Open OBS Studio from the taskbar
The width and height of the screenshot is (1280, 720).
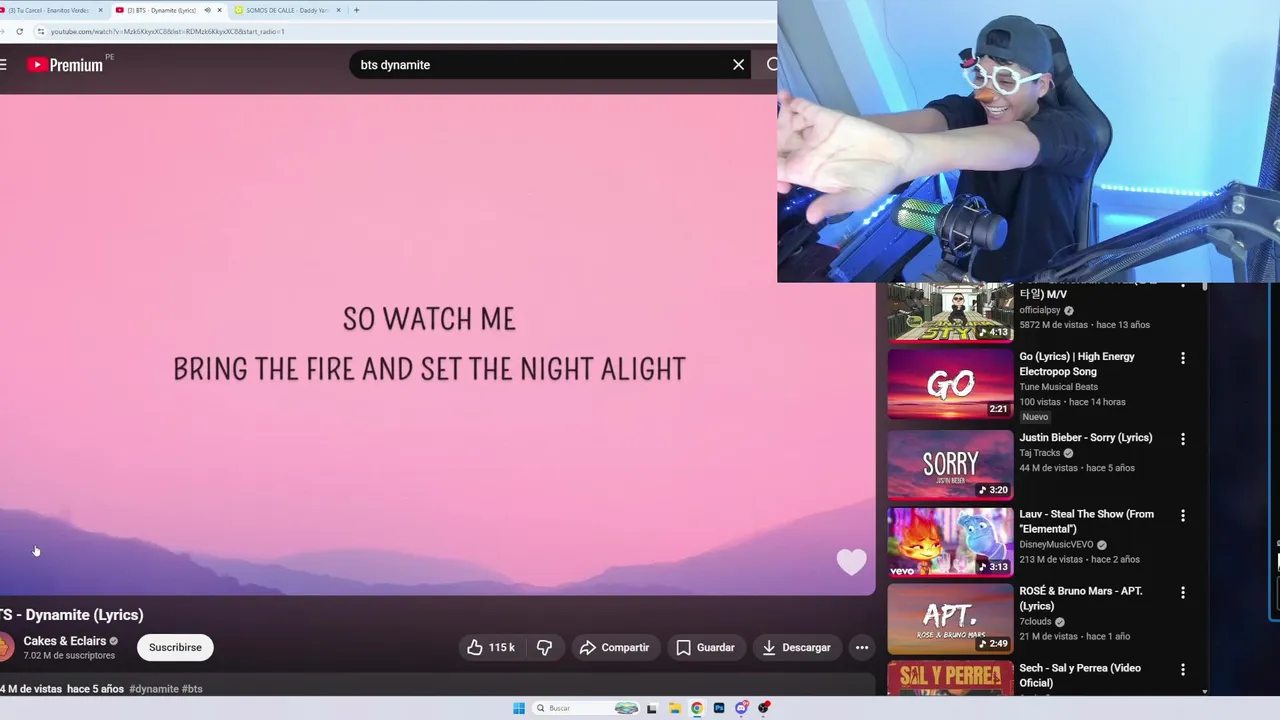coord(764,708)
